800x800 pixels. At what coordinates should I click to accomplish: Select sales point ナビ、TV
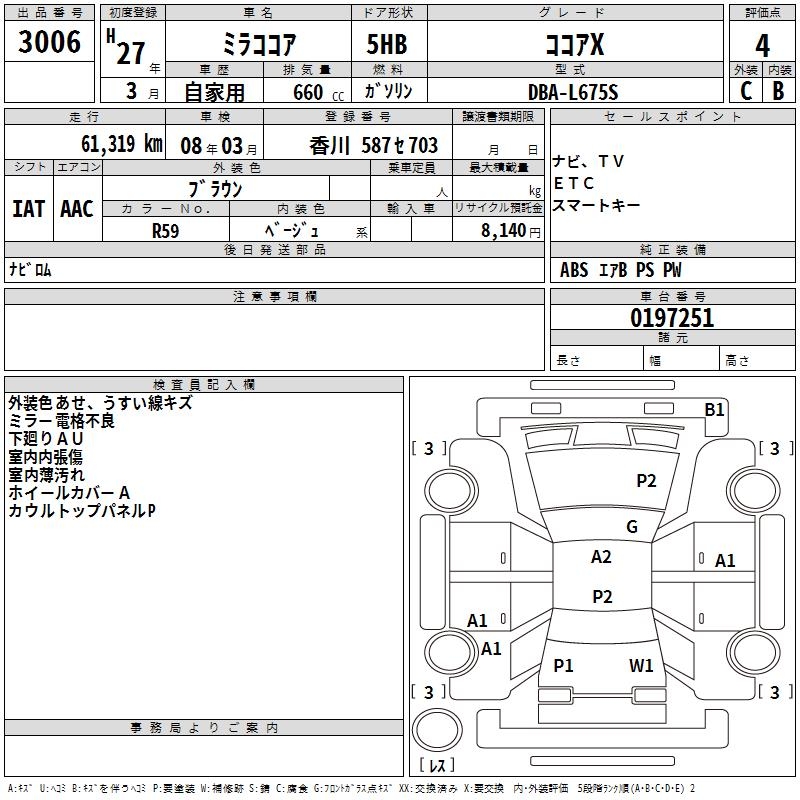point(588,162)
